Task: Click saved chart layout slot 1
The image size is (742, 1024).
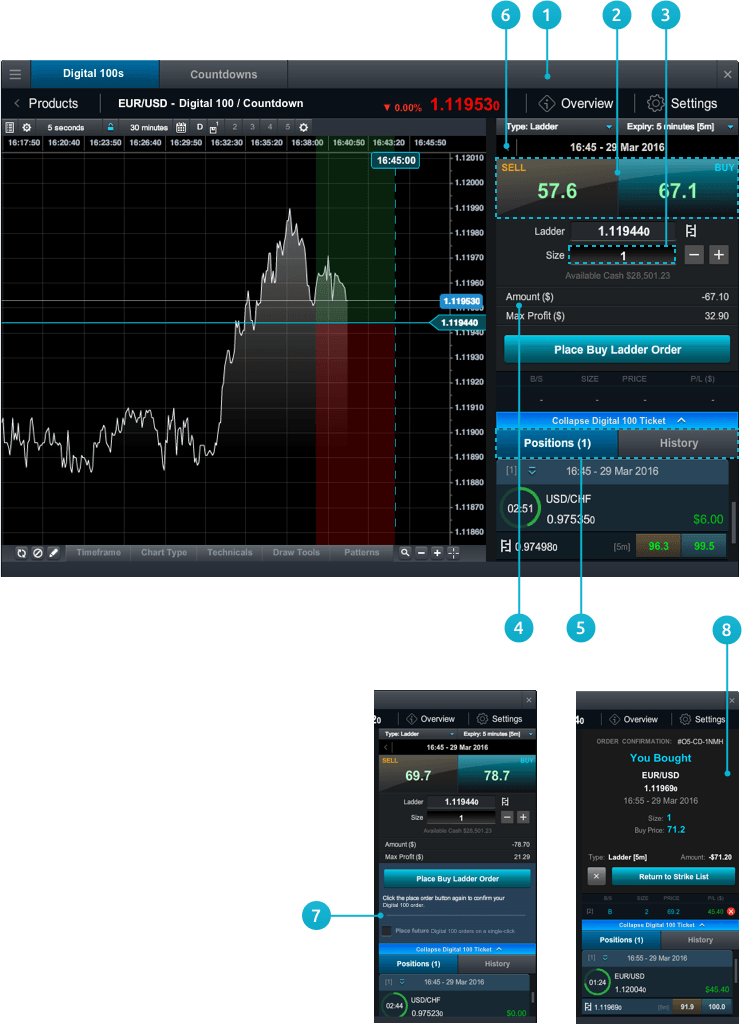Action: tap(214, 127)
